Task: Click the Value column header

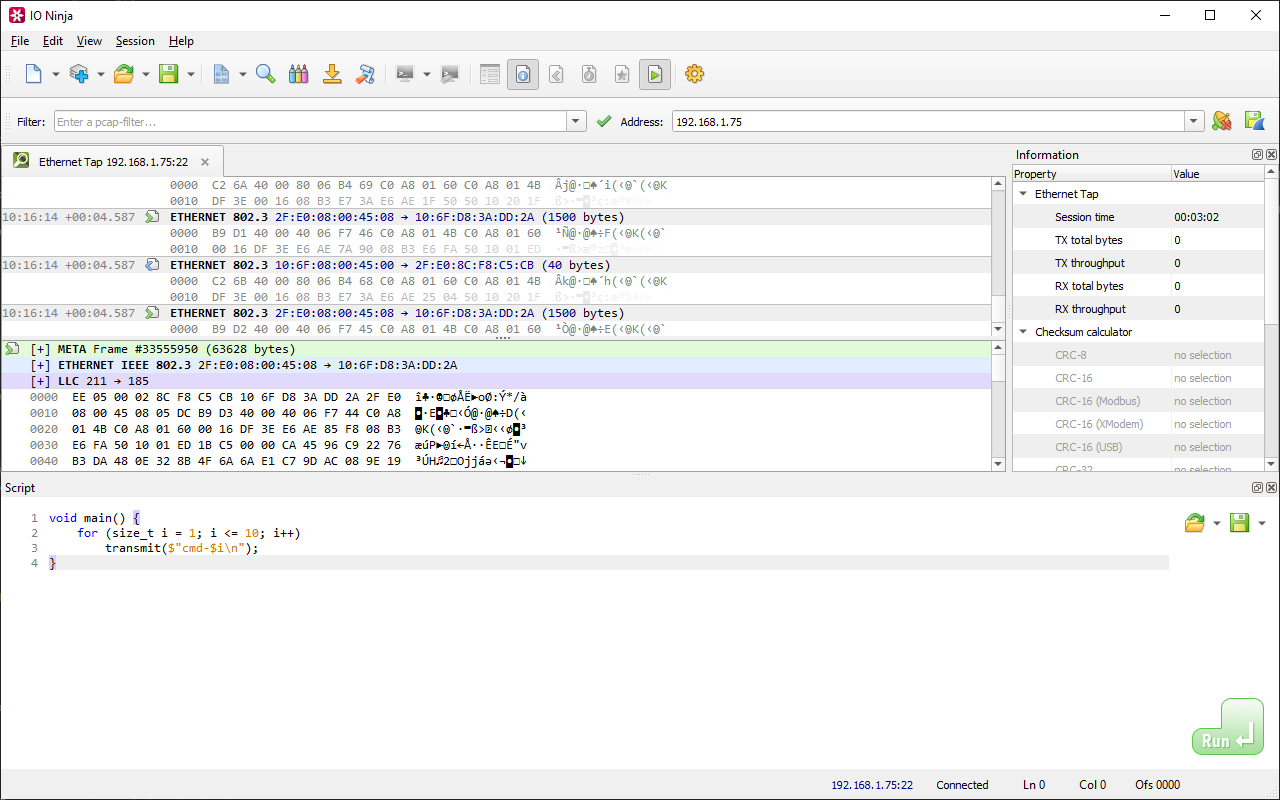Action: pos(1218,174)
